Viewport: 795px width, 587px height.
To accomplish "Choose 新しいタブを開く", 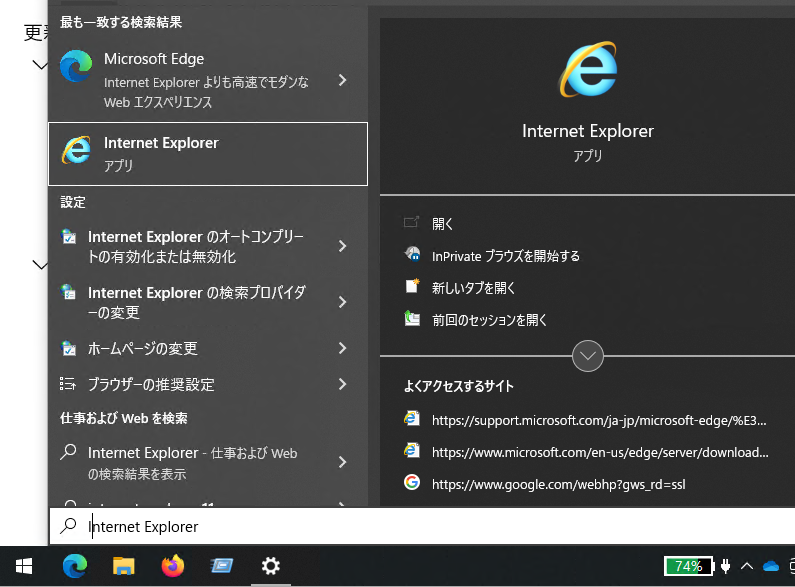I will click(473, 288).
